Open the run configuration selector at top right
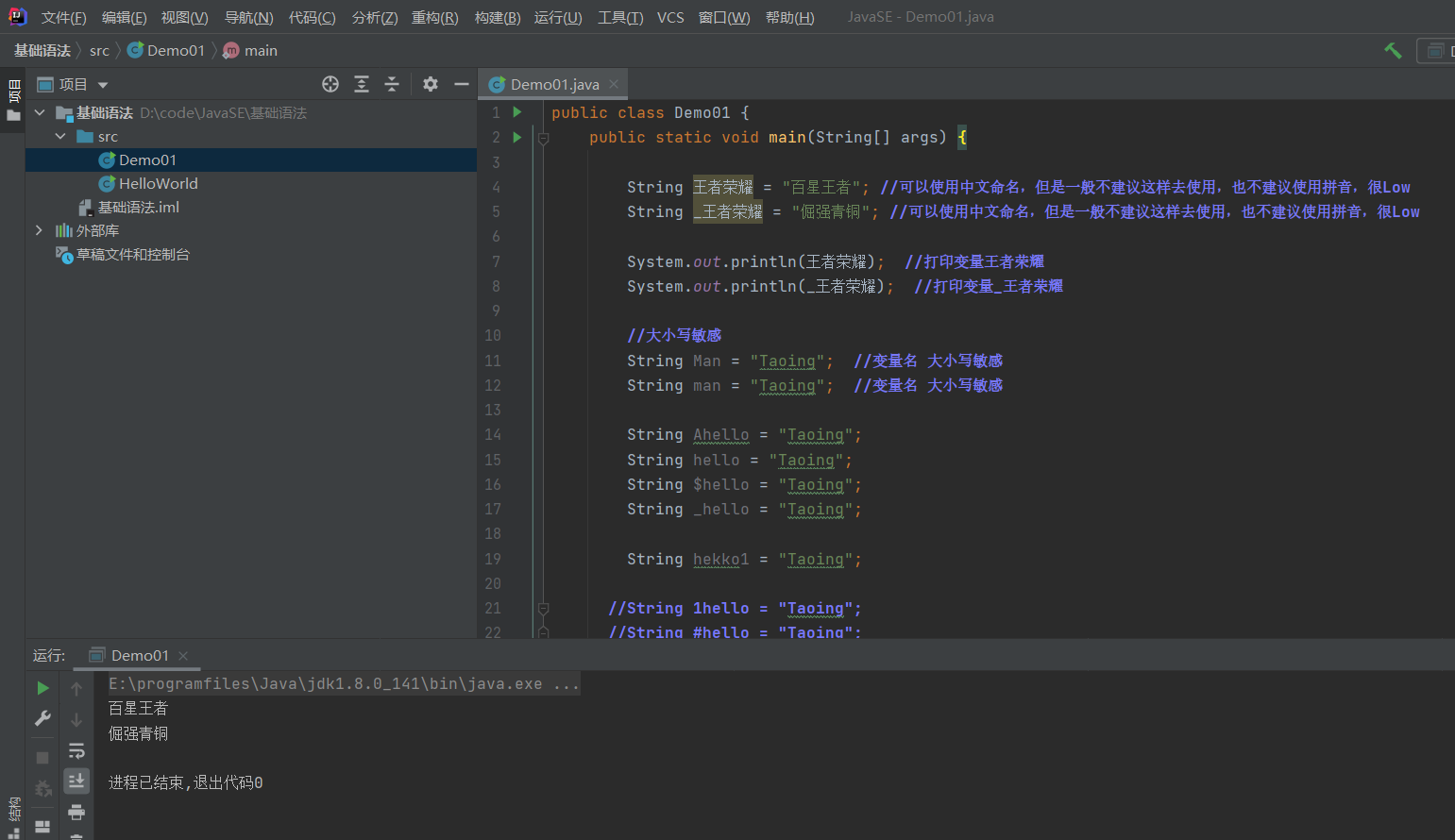Screen dimensions: 1455x840 [x=1436, y=51]
